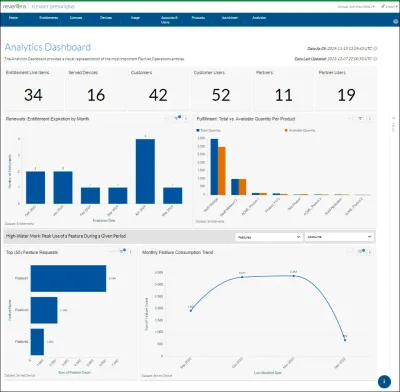Screen dimensions: 400x392
Task: Open the Administer menu
Action: coord(230,18)
